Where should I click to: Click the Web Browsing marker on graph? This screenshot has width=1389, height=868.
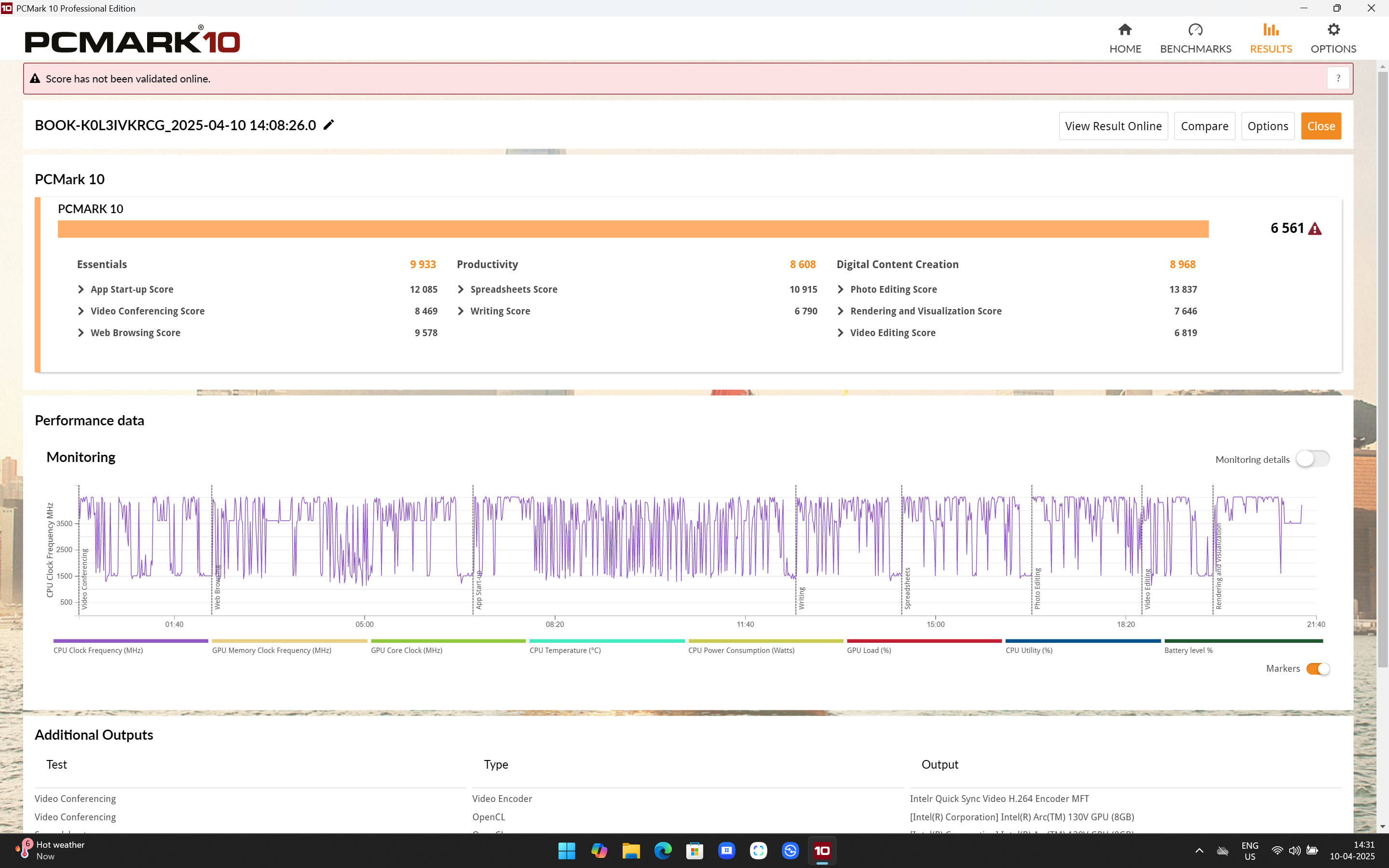217,587
